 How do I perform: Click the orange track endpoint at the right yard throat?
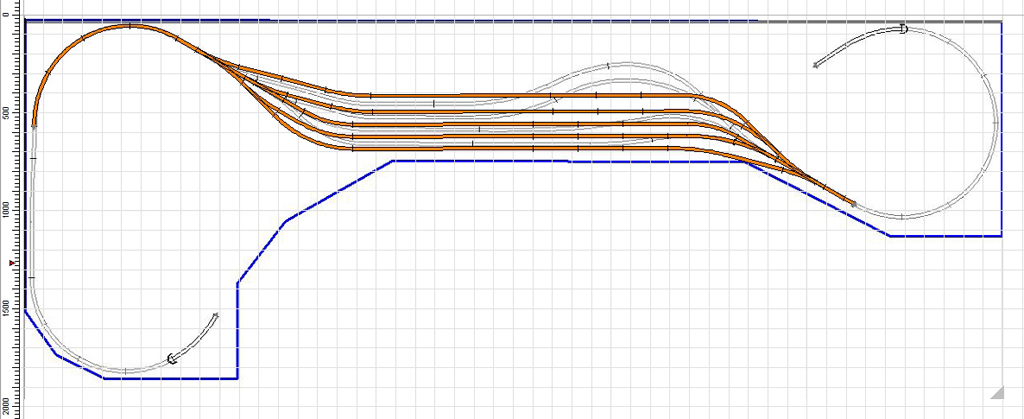pyautogui.click(x=853, y=204)
